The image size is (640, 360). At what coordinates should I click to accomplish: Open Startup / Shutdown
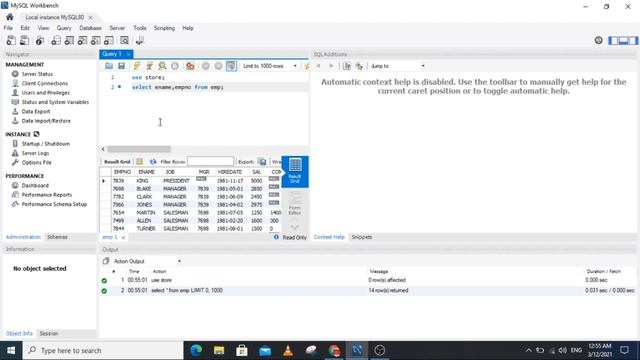click(x=46, y=144)
